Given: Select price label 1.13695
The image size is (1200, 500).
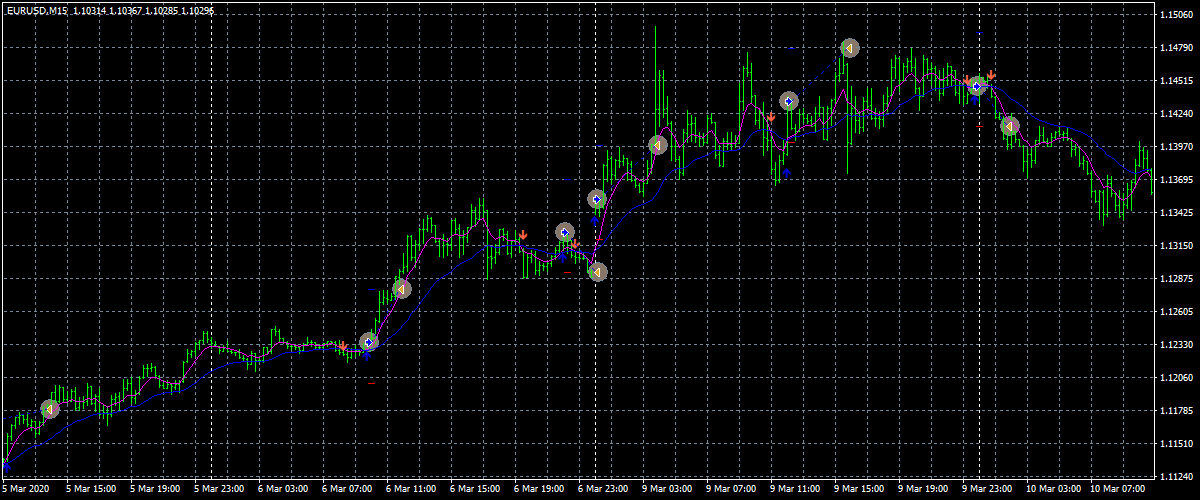Looking at the screenshot, I should click(x=1176, y=180).
